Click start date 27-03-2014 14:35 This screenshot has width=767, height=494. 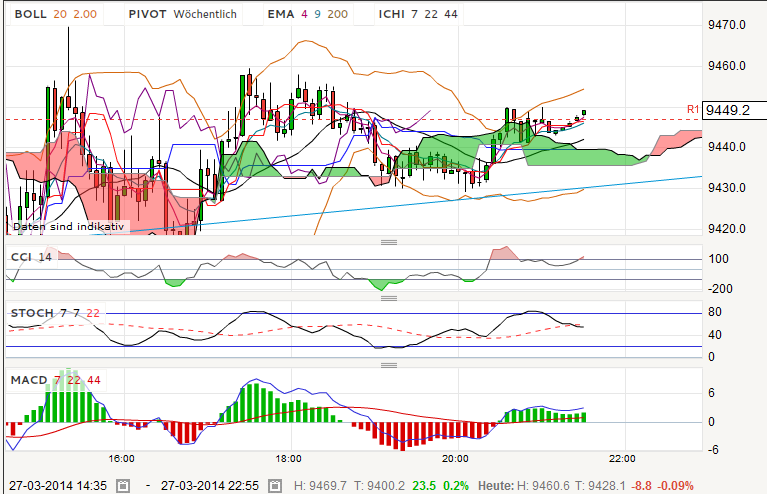pyautogui.click(x=58, y=486)
